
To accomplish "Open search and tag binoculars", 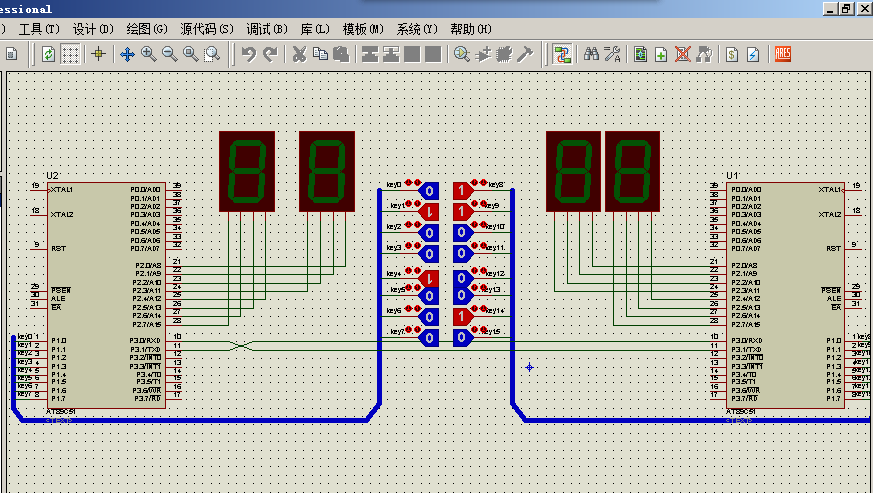I will click(591, 54).
